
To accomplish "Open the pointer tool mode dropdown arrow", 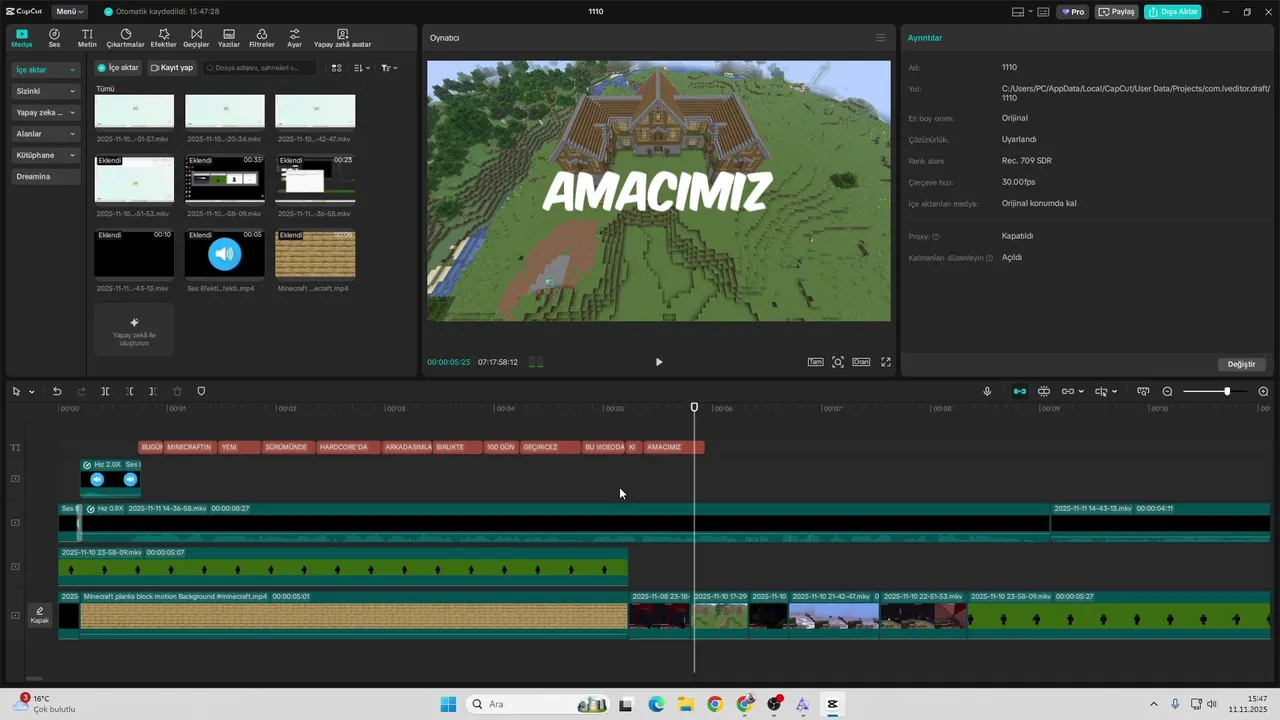I will tap(31, 392).
